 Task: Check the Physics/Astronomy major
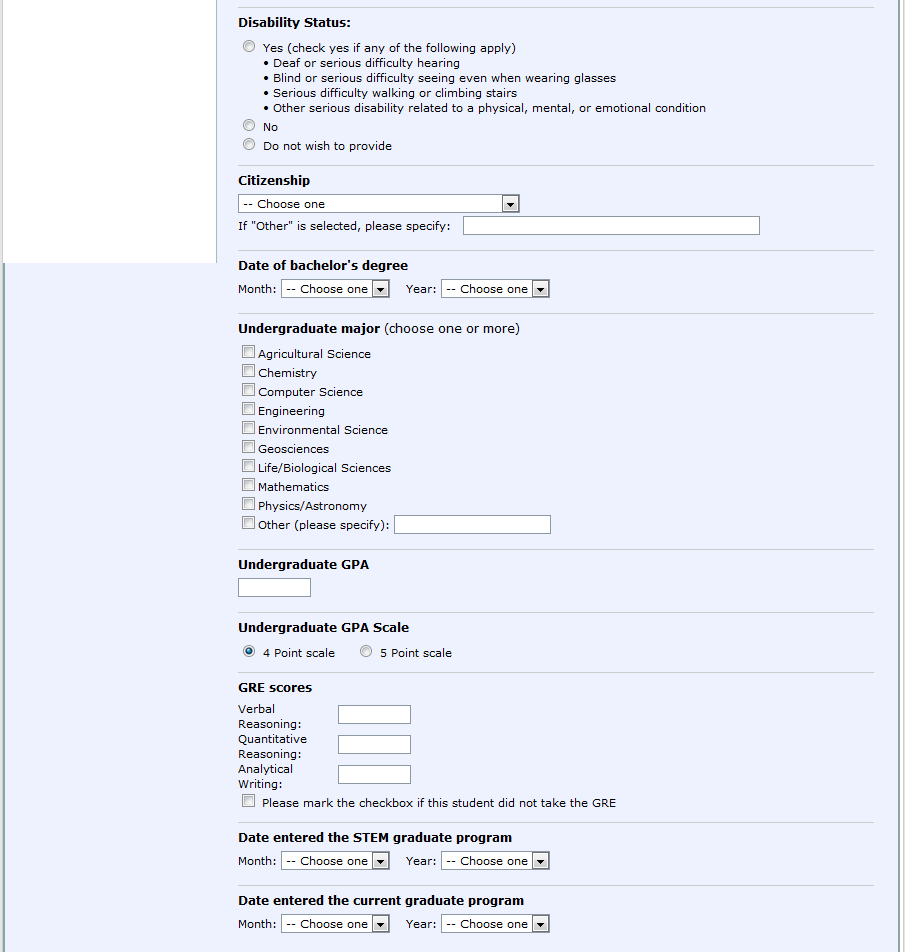[x=248, y=504]
